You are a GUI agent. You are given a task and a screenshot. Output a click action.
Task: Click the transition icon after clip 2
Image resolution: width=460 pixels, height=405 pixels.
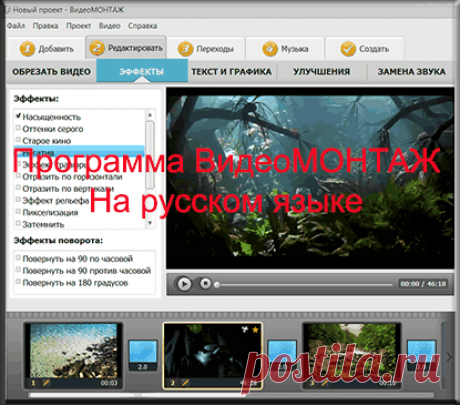(282, 355)
